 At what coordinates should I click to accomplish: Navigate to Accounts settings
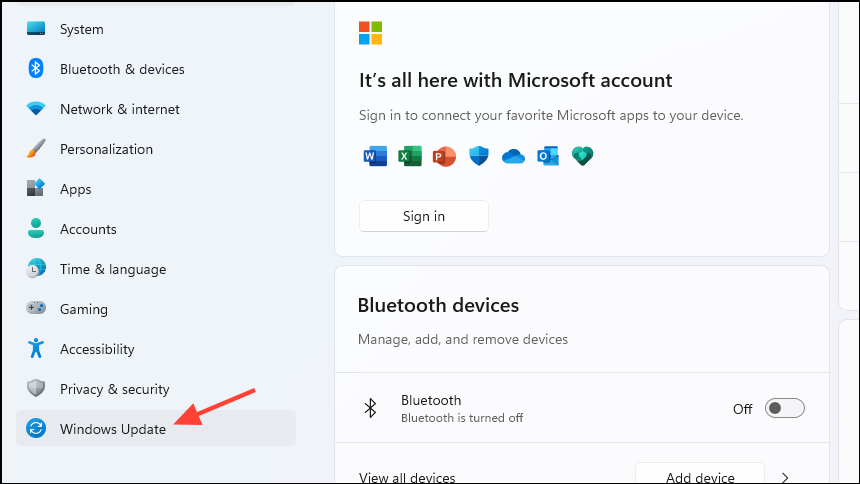coord(156,229)
